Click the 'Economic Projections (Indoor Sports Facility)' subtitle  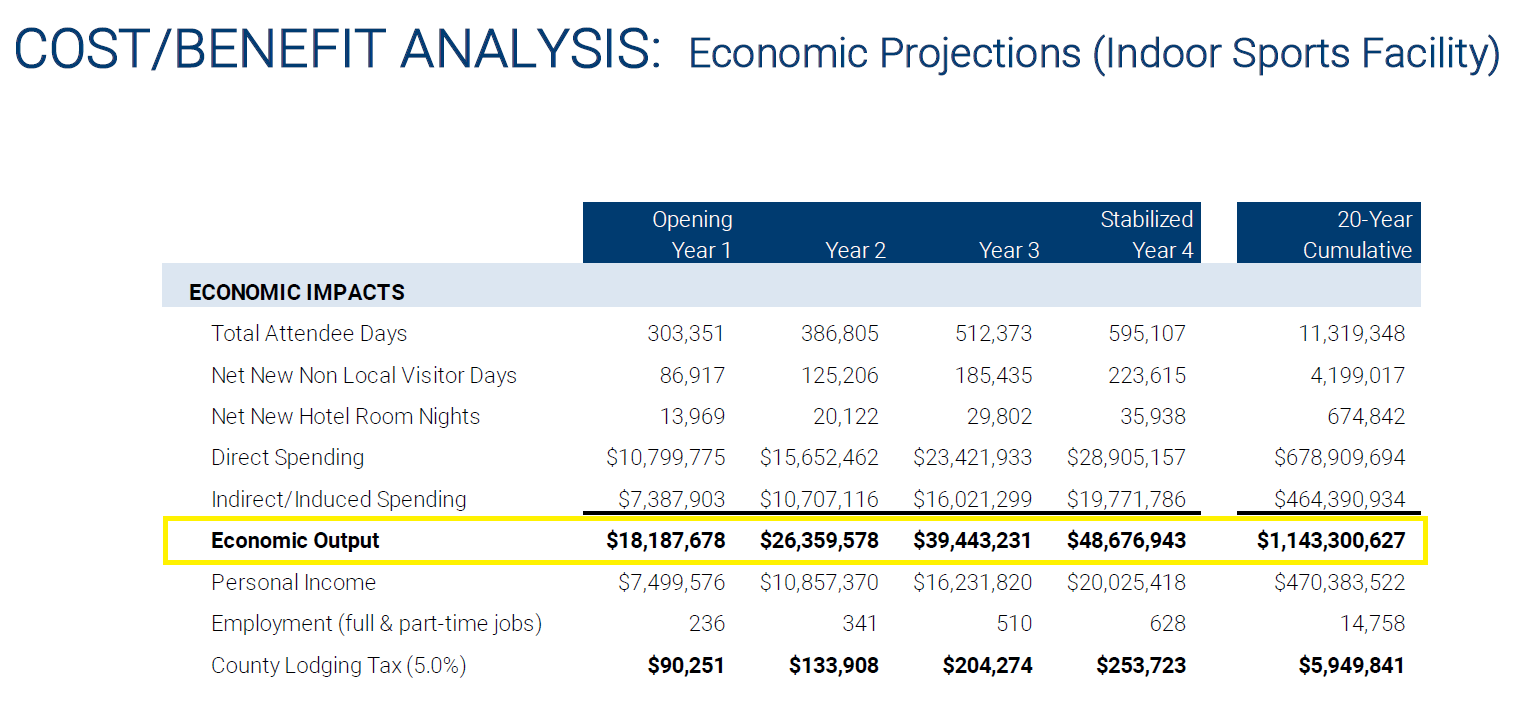tap(1095, 54)
